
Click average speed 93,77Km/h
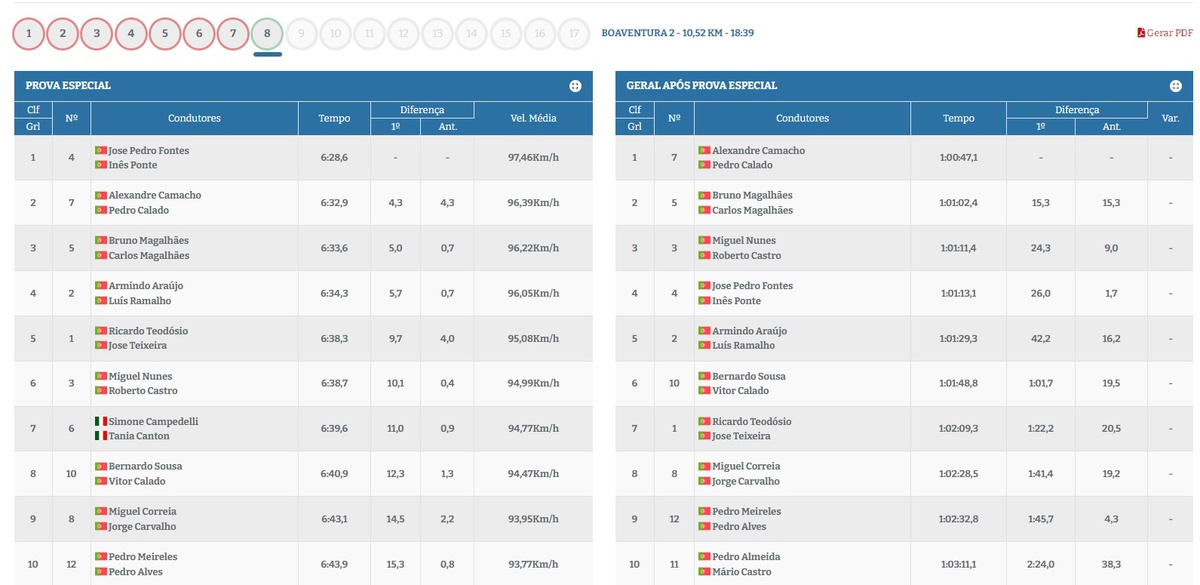(x=532, y=564)
